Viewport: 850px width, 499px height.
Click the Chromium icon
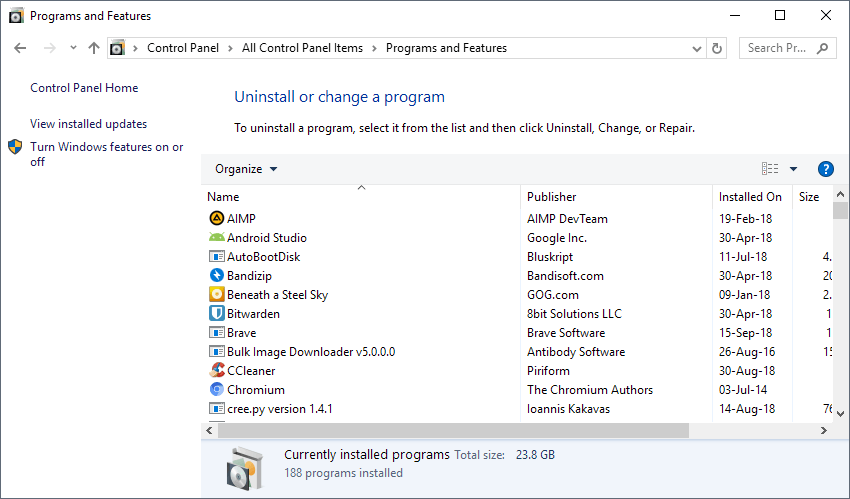coord(216,389)
